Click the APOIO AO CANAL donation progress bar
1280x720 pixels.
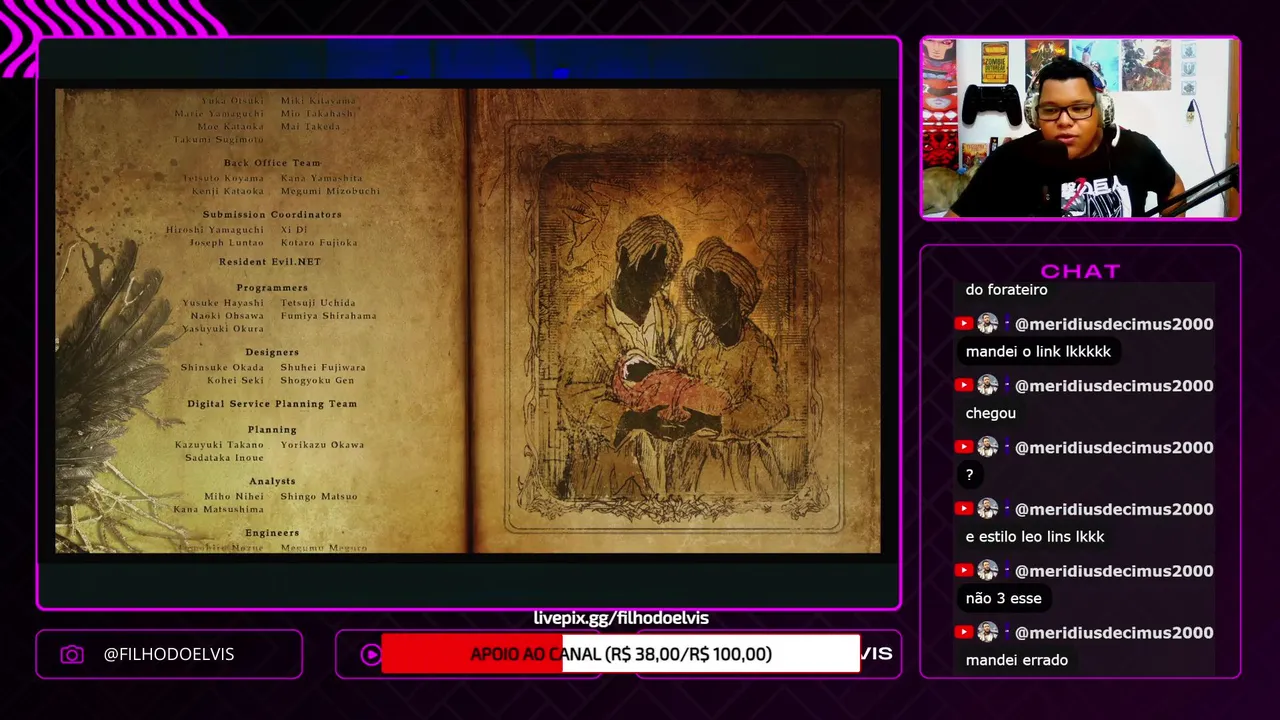pos(620,654)
